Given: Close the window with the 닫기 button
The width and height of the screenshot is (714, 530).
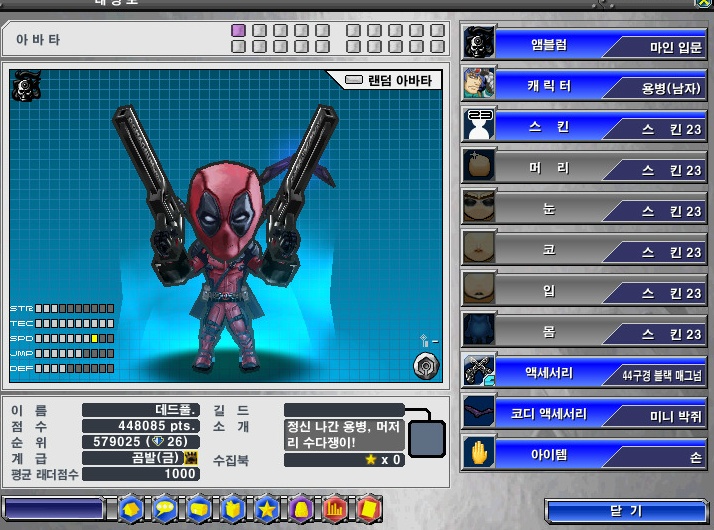Looking at the screenshot, I should 626,511.
